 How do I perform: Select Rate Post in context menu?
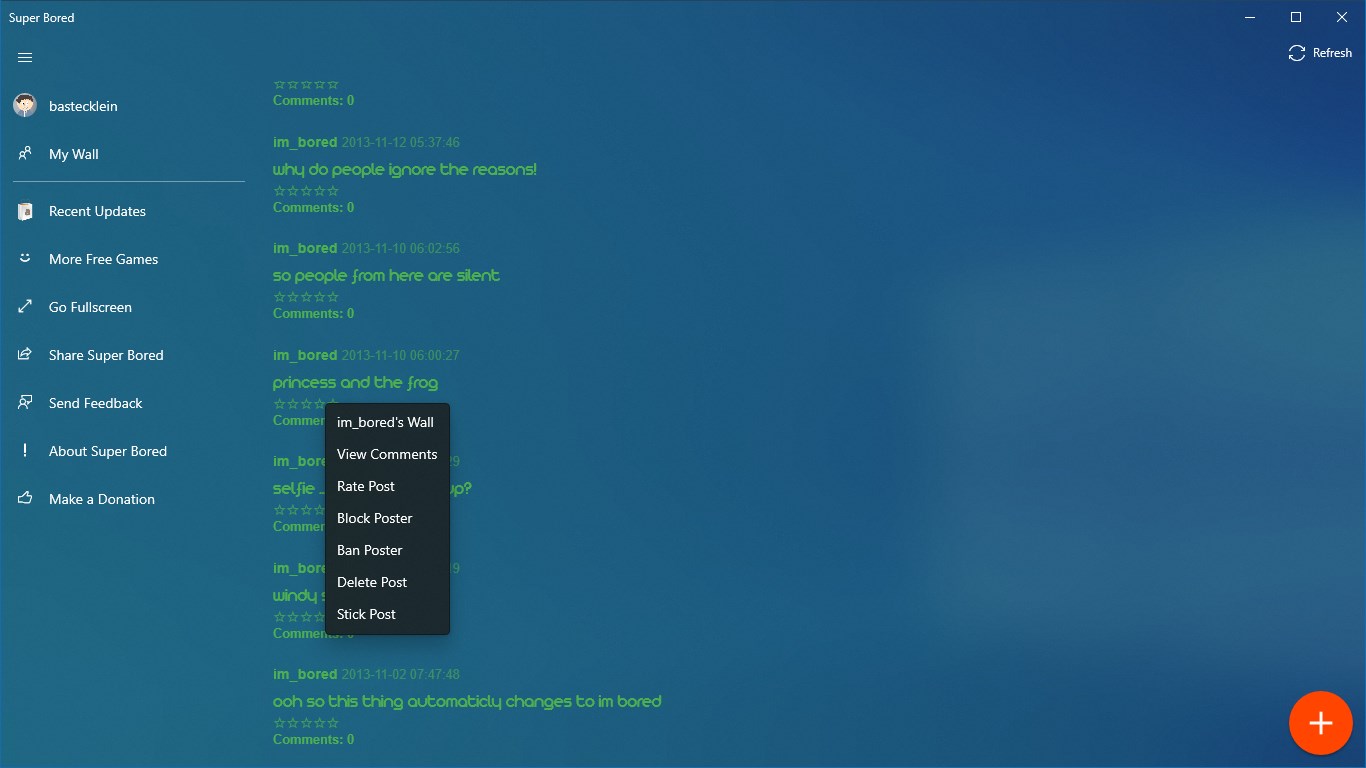[386, 486]
